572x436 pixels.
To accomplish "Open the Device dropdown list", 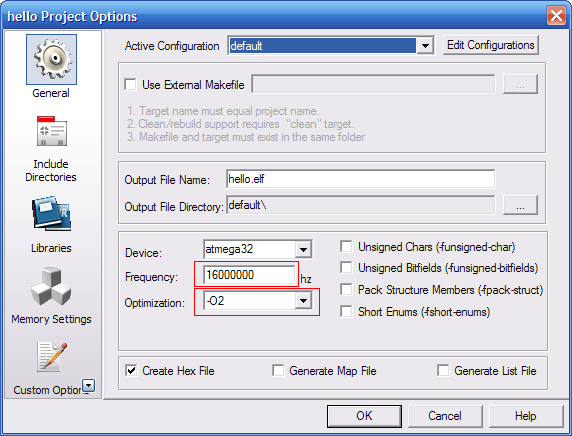I will point(303,250).
